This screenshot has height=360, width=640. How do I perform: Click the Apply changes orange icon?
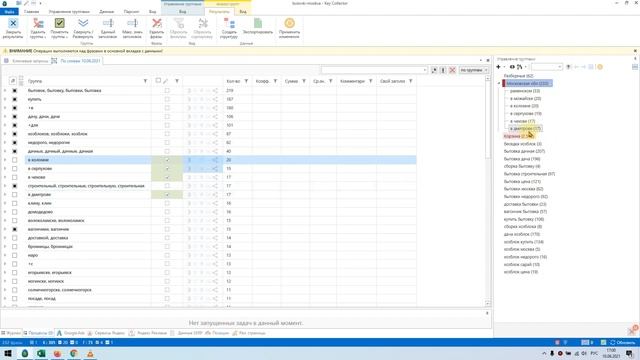click(x=289, y=23)
